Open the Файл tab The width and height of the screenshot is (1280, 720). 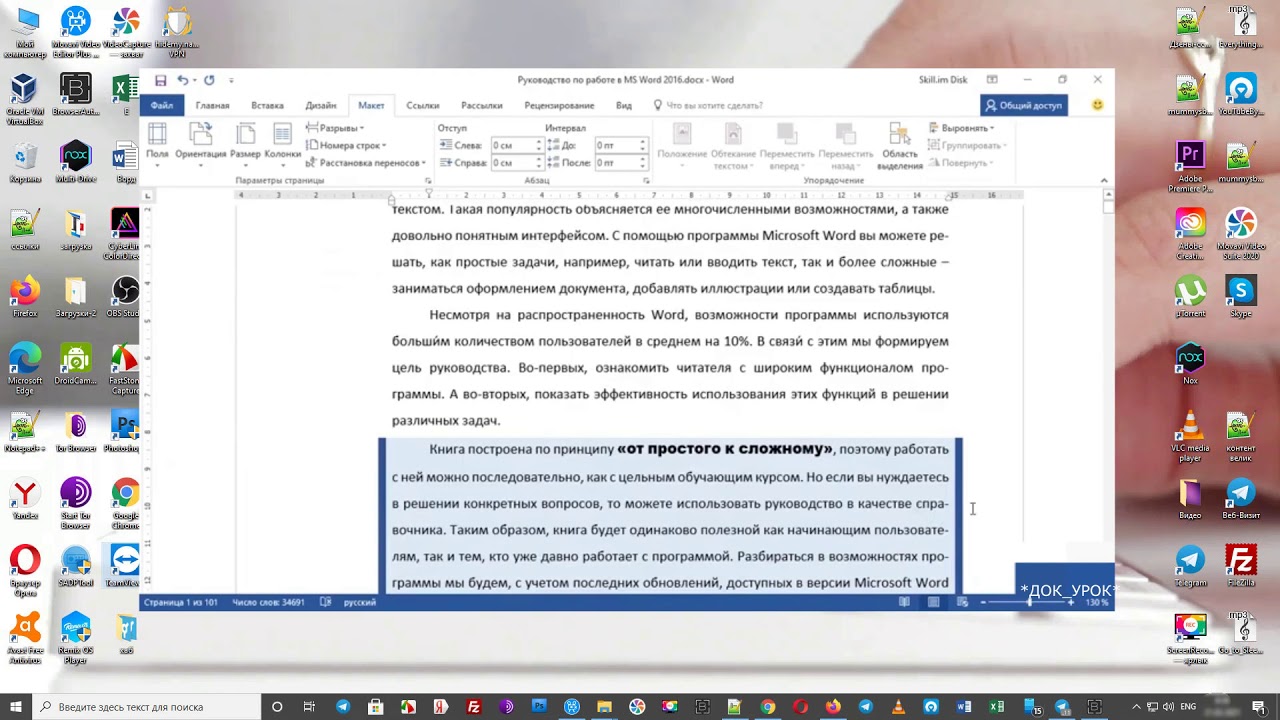(162, 105)
